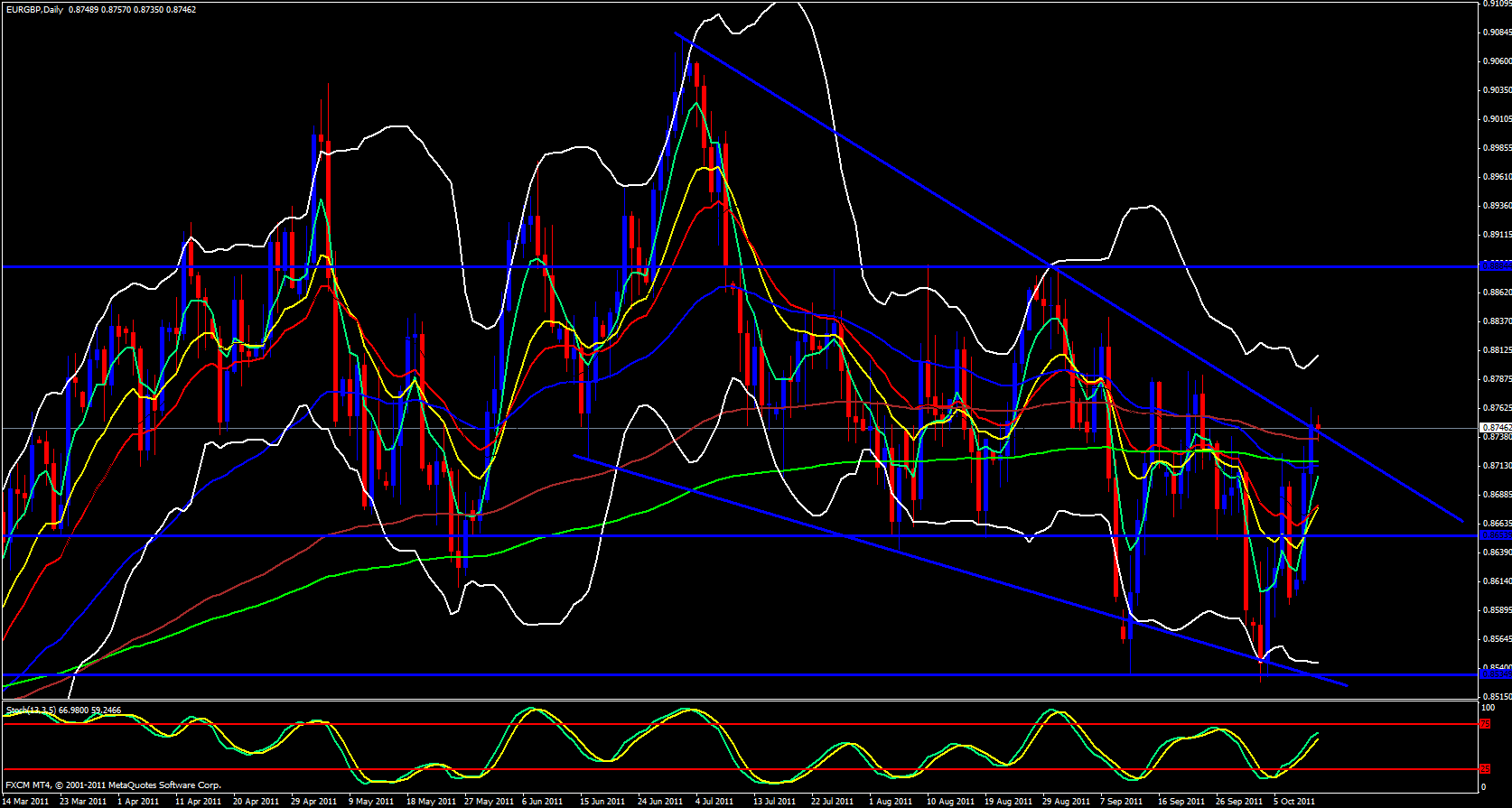Click the 14 Mar 2011 date label
The height and width of the screenshot is (808, 1512).
coord(25,801)
